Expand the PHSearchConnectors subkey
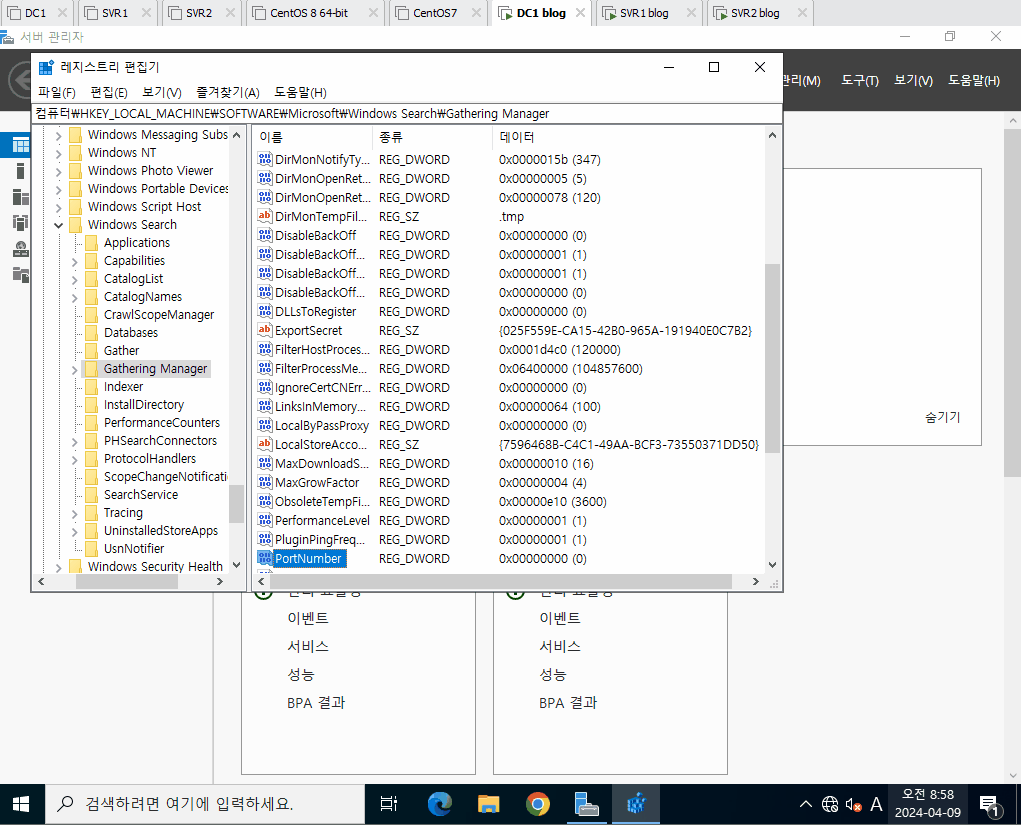This screenshot has height=825, width=1021. (x=74, y=442)
